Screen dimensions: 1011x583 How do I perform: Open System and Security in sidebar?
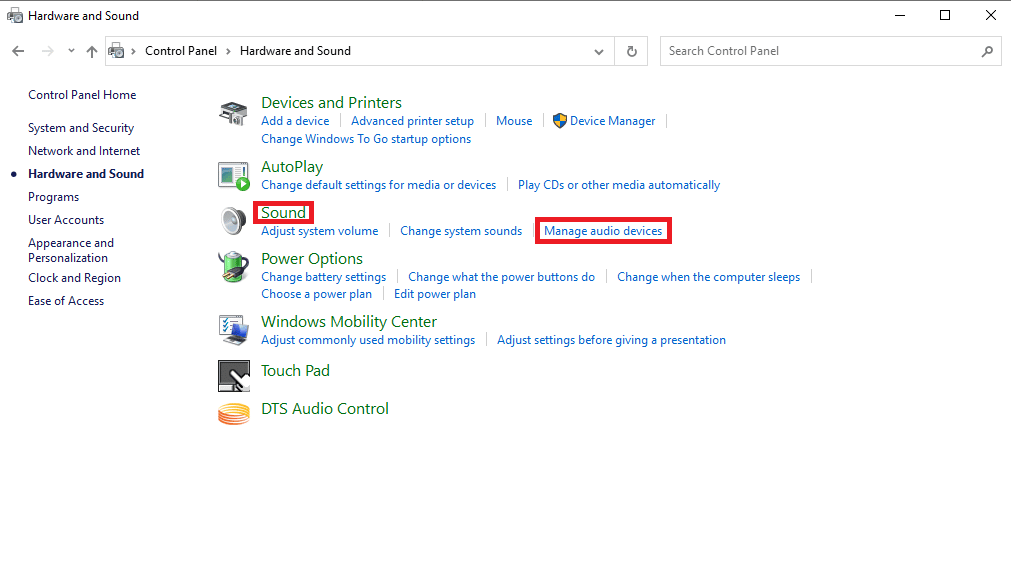coord(81,128)
